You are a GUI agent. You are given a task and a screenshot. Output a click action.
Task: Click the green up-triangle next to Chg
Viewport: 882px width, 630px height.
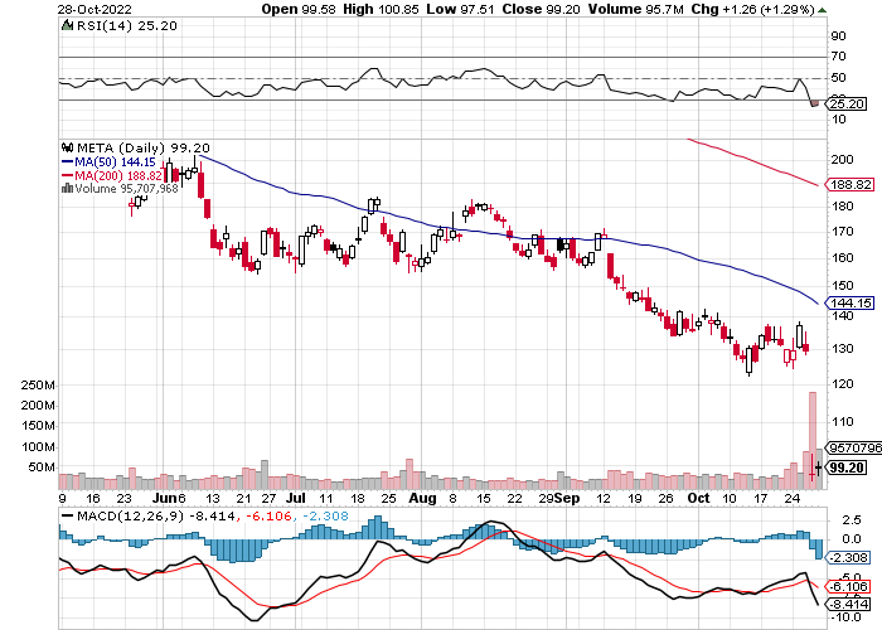pos(822,10)
